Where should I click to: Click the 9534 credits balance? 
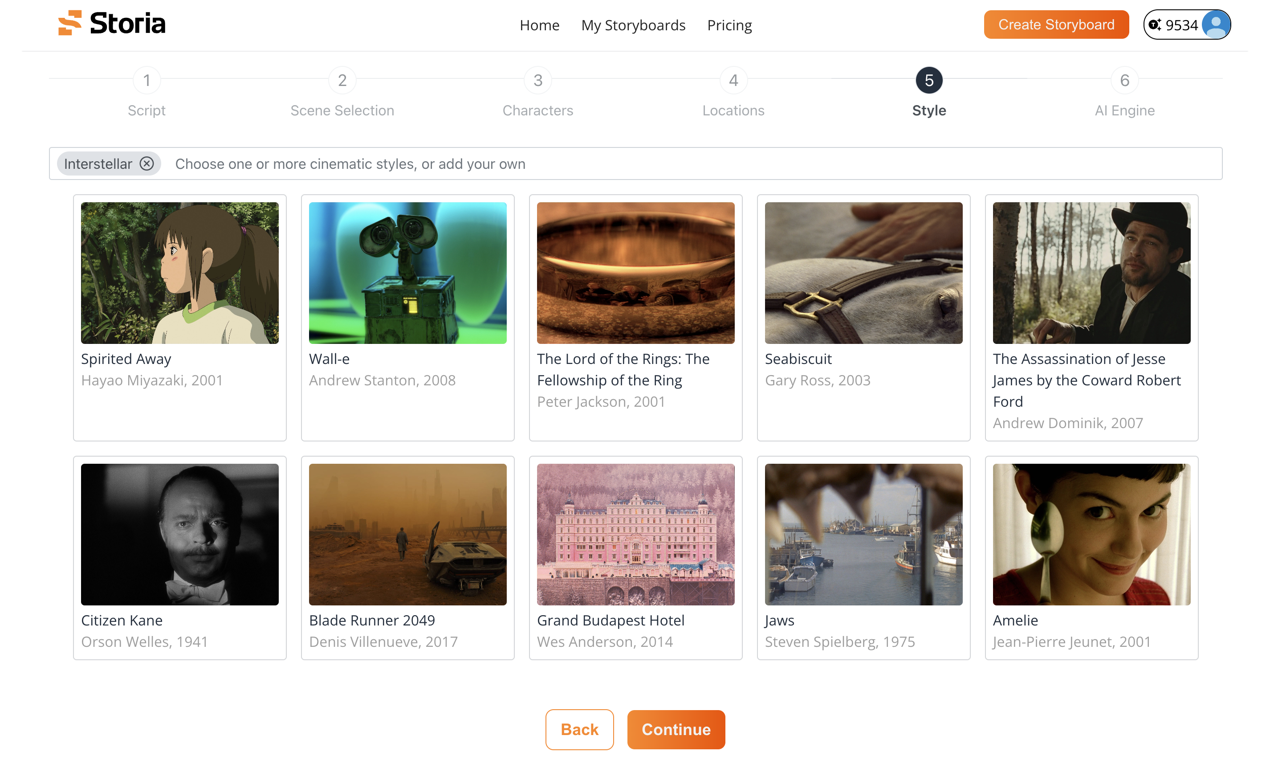click(x=1182, y=25)
